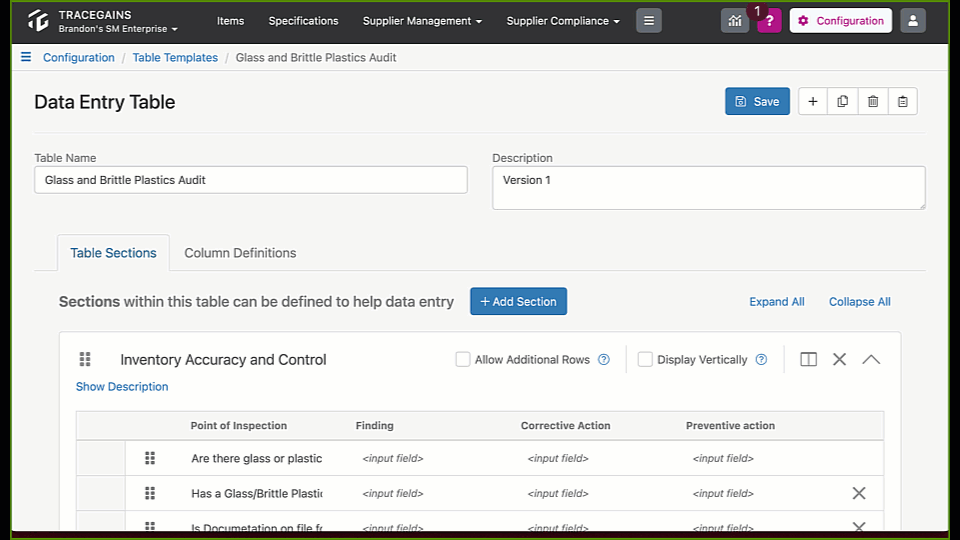Open the hamburger menu in top navbar
The width and height of the screenshot is (960, 540).
point(649,21)
